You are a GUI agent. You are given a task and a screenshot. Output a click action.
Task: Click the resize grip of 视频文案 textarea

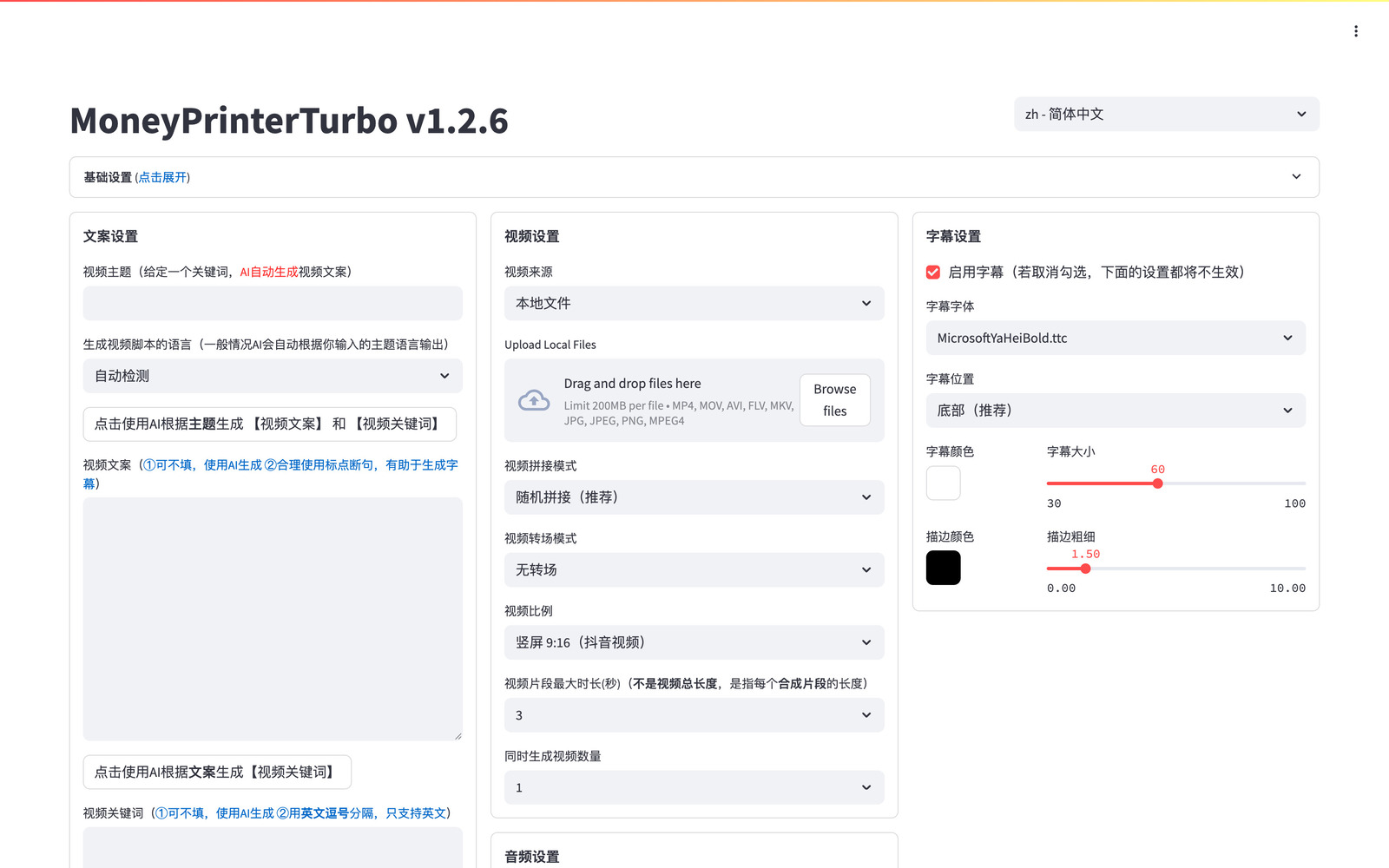[x=458, y=735]
